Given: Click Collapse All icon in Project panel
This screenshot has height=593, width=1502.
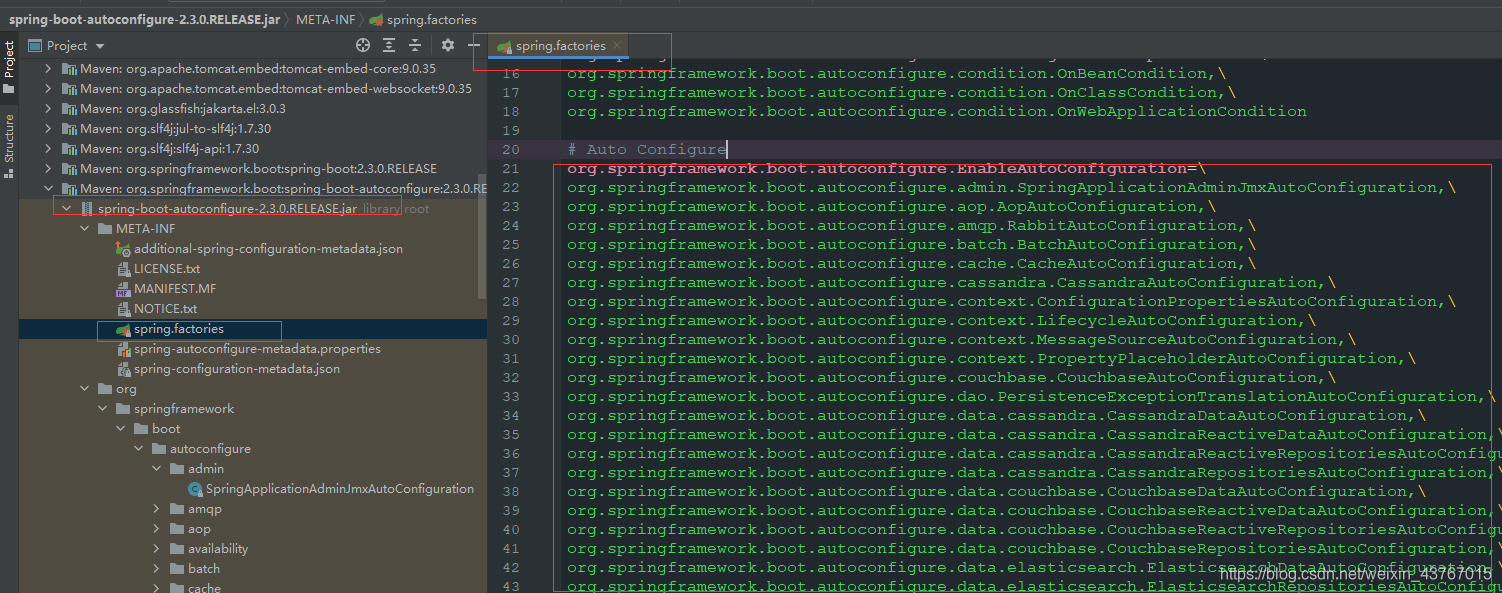Looking at the screenshot, I should (415, 45).
